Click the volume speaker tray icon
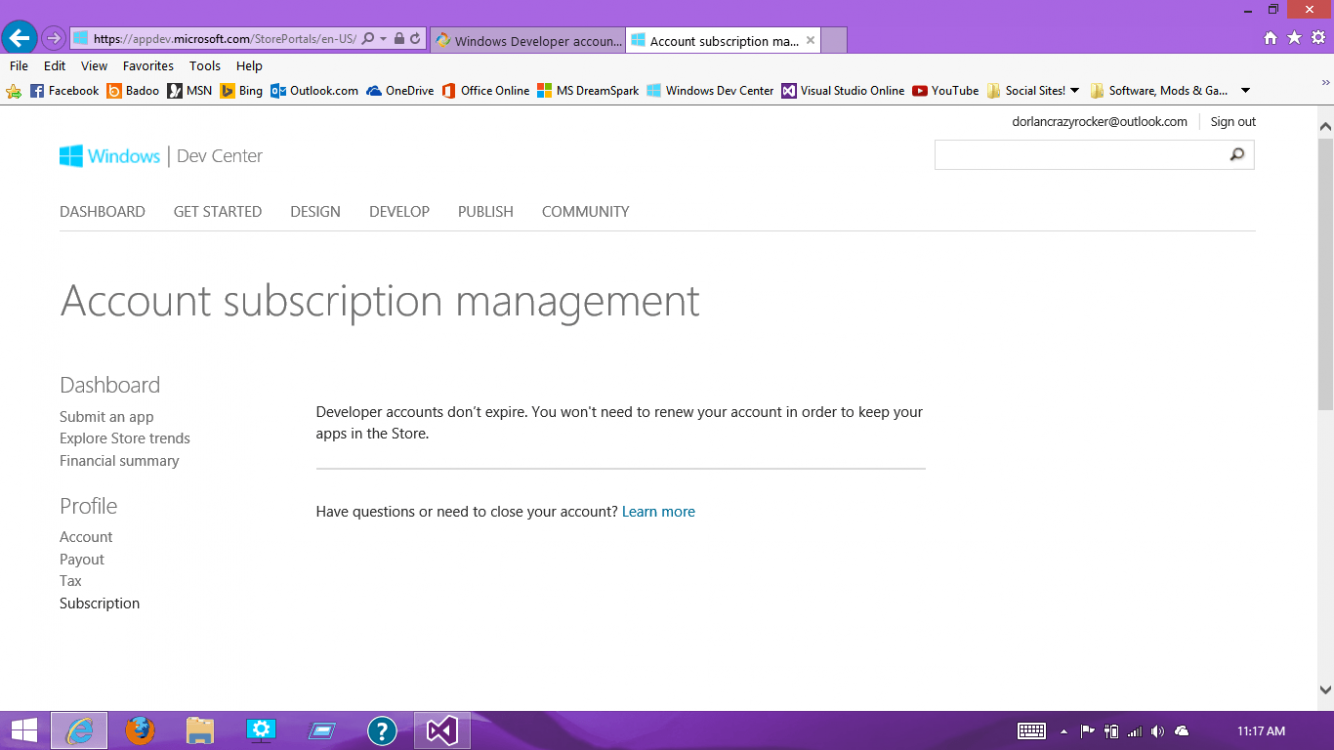The height and width of the screenshot is (750, 1334). pos(1158,731)
